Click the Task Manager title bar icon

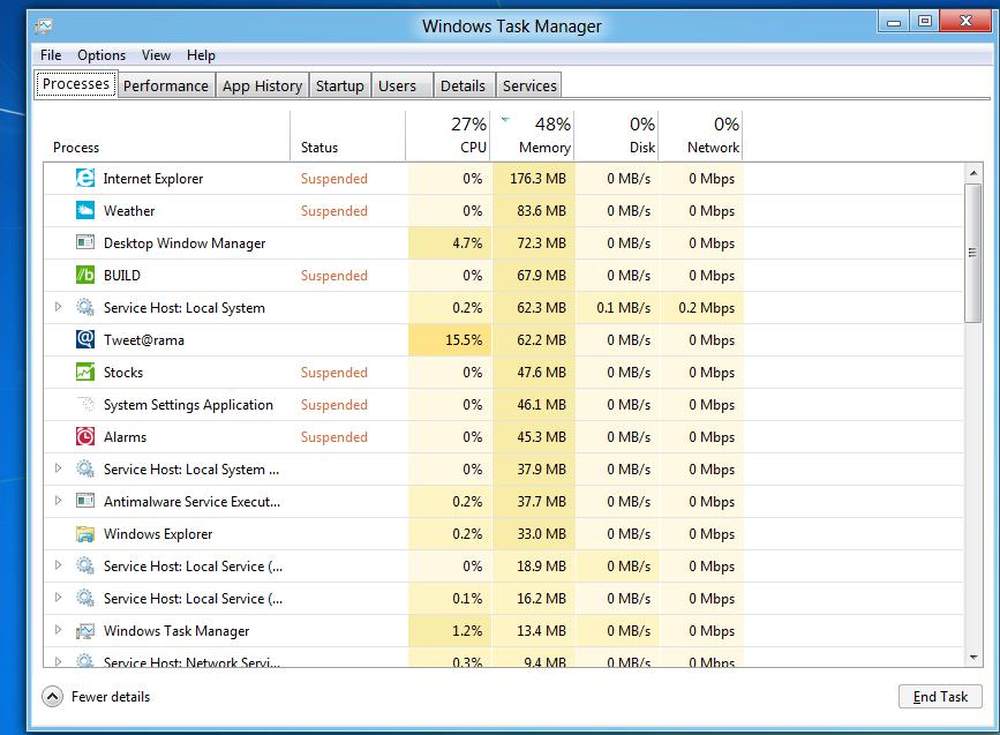(43, 26)
